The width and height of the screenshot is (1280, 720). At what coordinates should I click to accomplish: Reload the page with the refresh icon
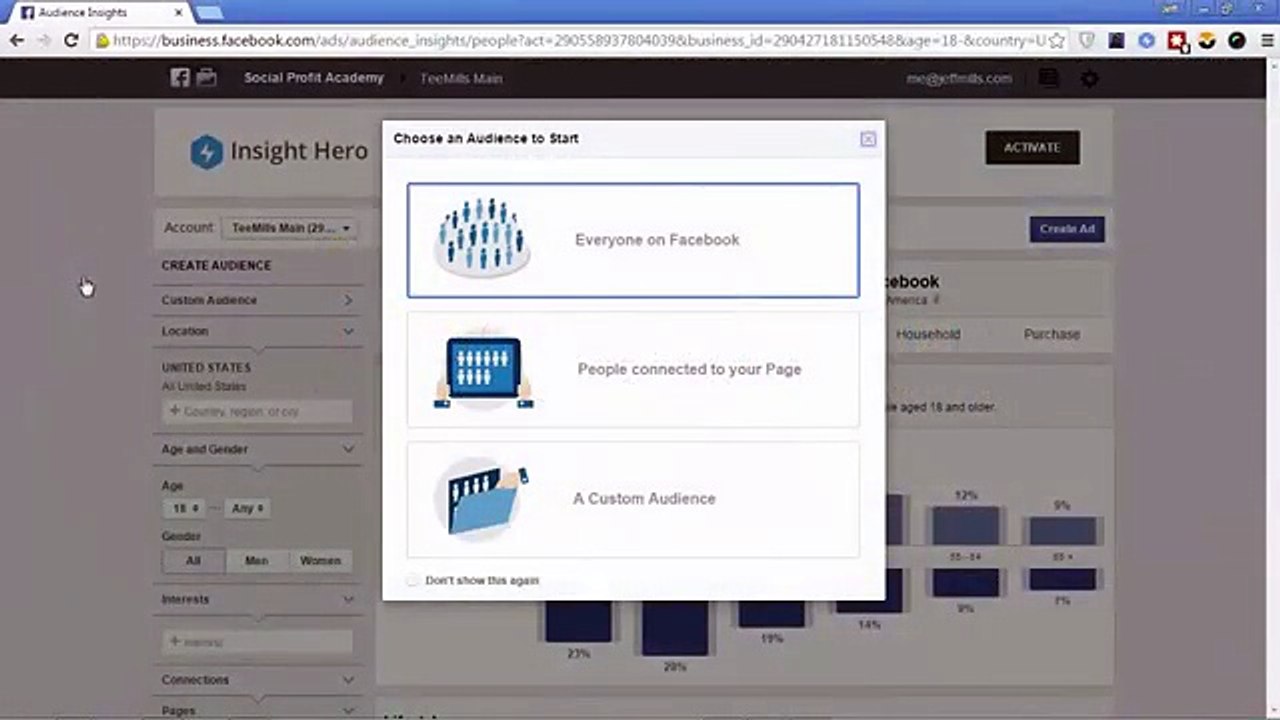click(71, 41)
